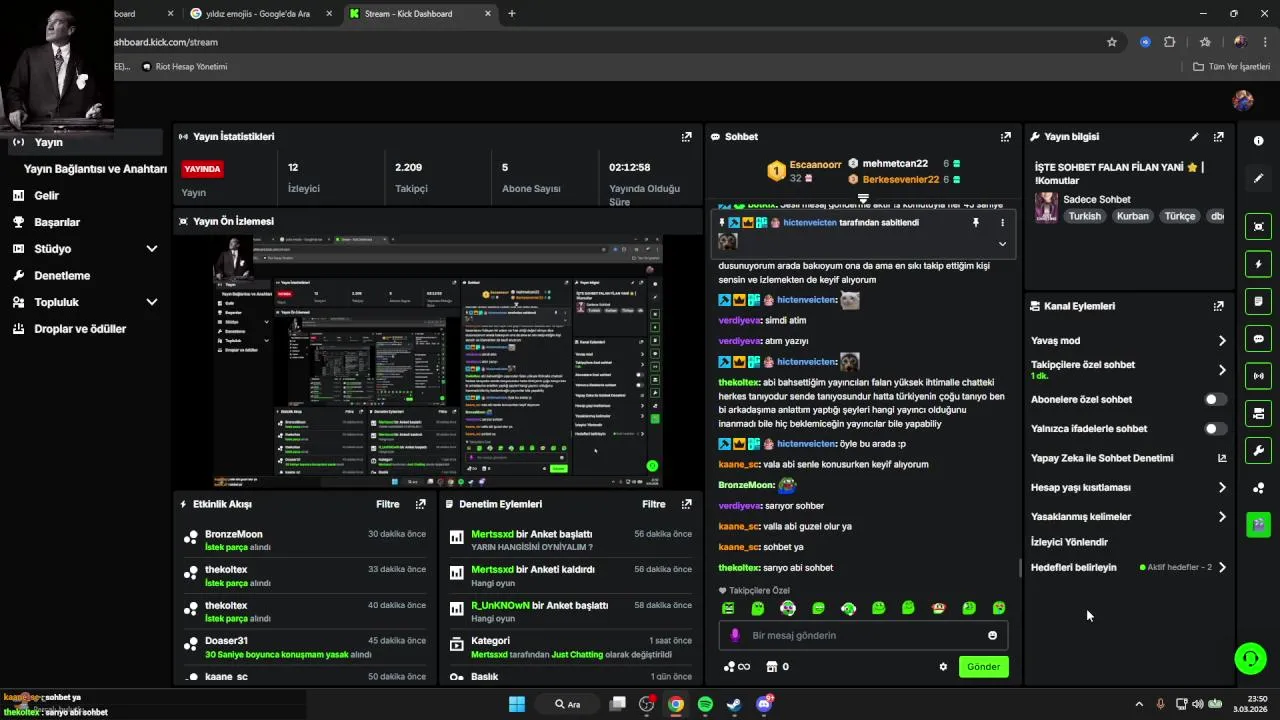Click the Bir mesaj gönderin chat input
Image resolution: width=1280 pixels, height=720 pixels.
pos(863,635)
